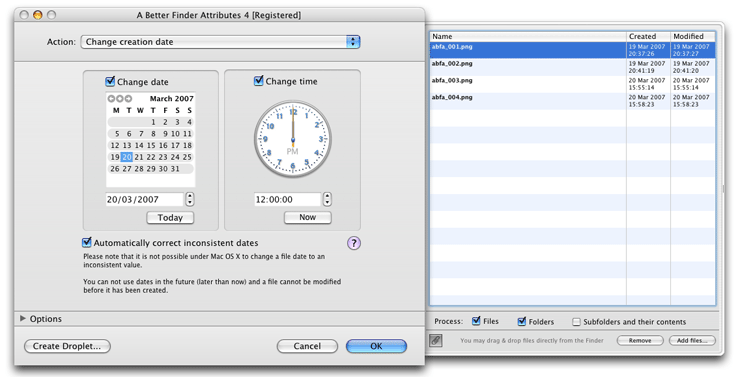Screen dimensions: 740x377
Task: Open the purple question mark help
Action: [x=354, y=243]
